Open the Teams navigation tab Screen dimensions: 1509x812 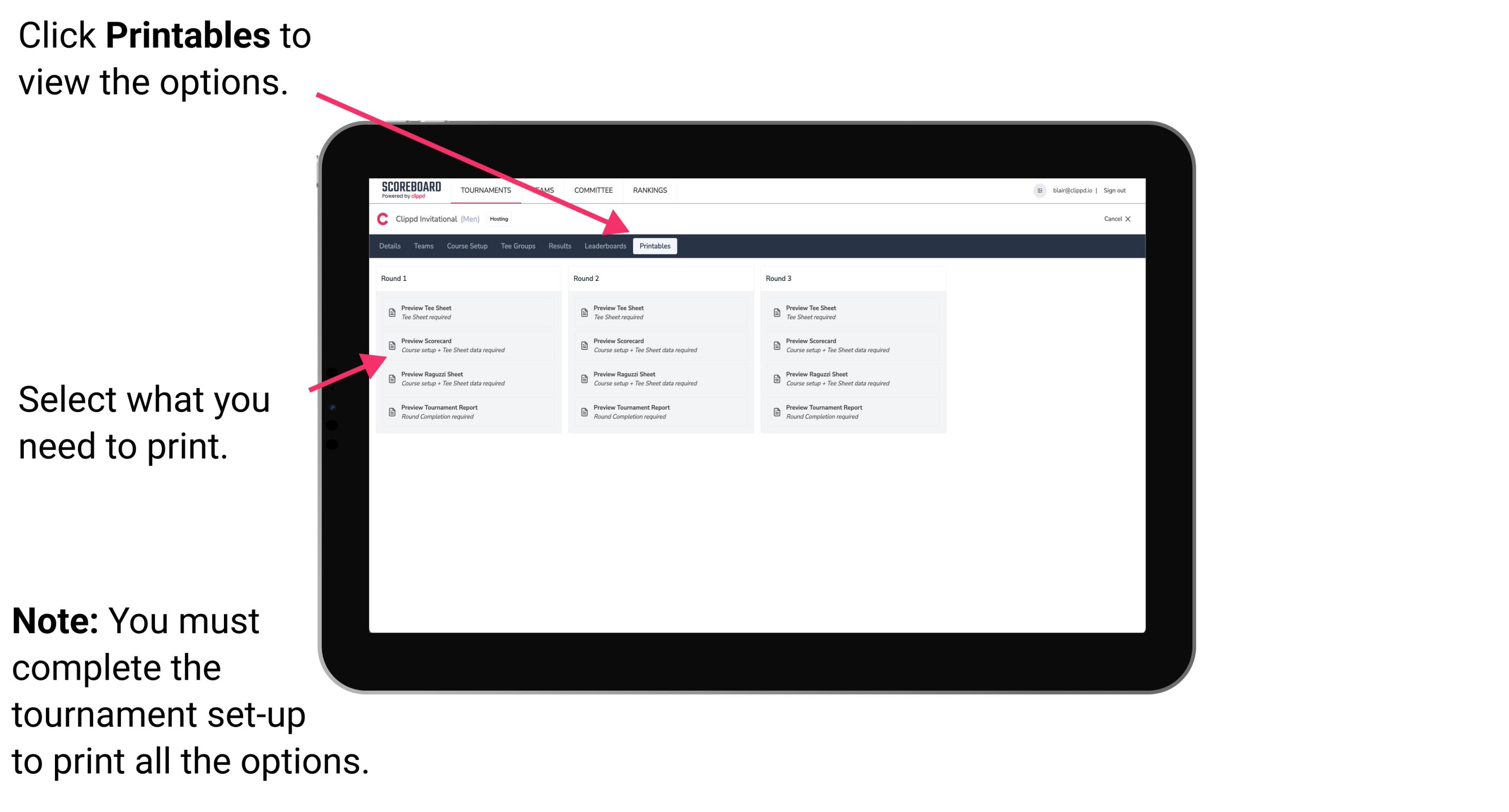point(416,245)
